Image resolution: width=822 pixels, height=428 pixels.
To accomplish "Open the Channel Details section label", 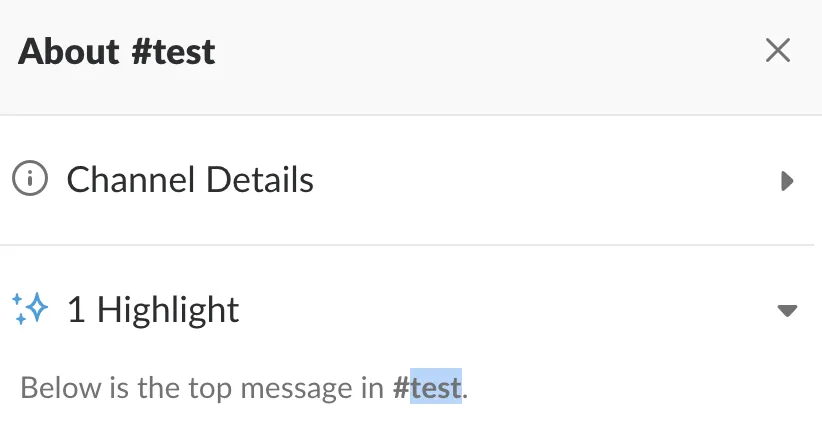I will 190,180.
